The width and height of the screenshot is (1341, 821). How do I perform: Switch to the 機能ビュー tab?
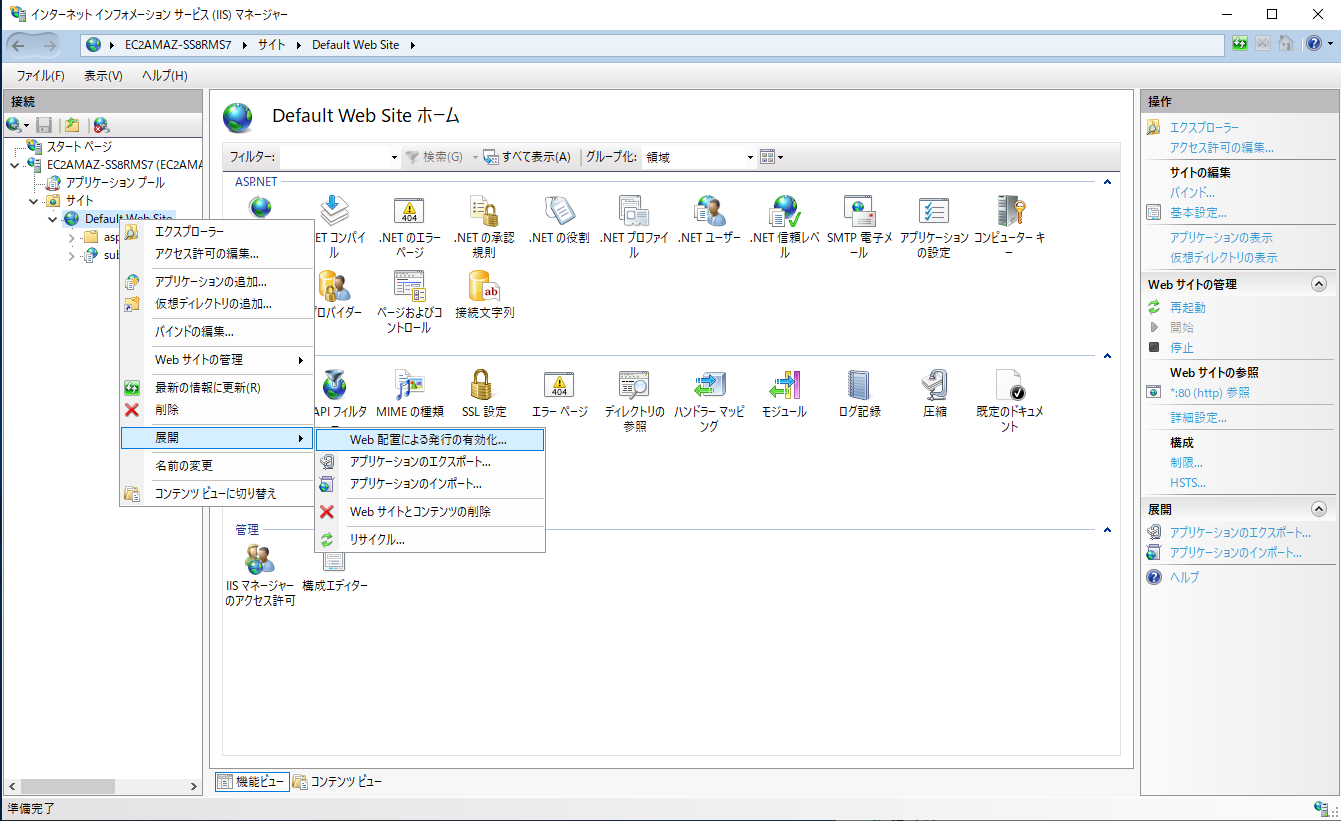point(252,782)
